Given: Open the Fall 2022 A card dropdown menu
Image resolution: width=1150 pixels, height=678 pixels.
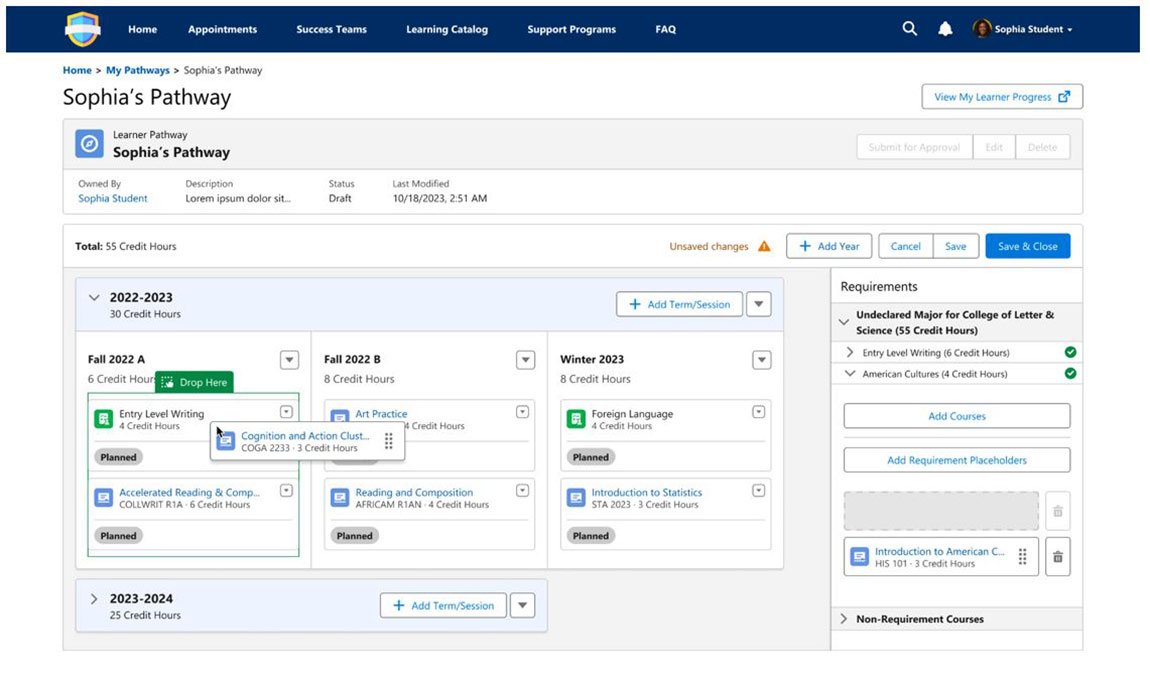Looking at the screenshot, I should [x=289, y=359].
